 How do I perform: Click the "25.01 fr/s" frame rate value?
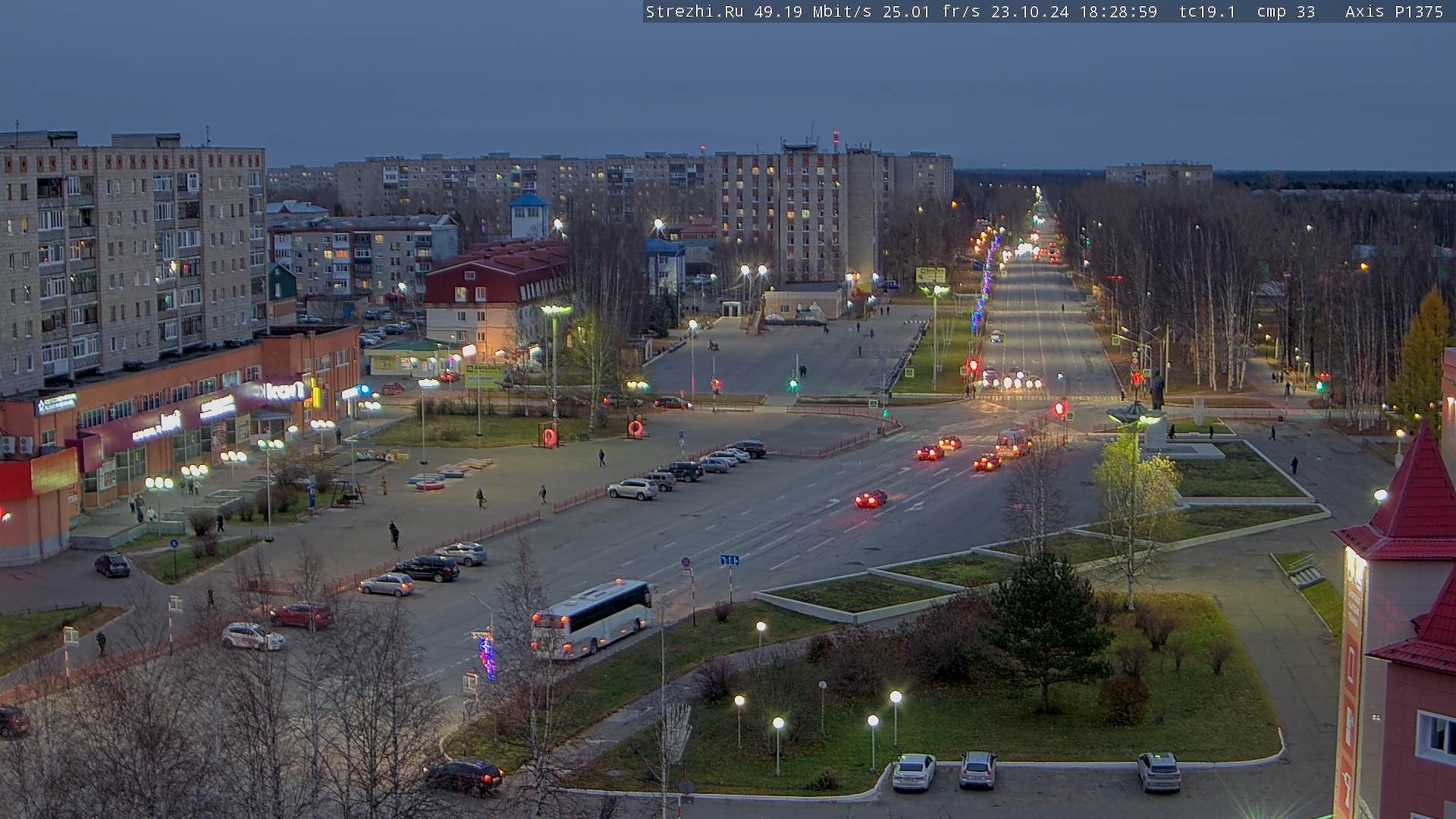[x=931, y=12]
